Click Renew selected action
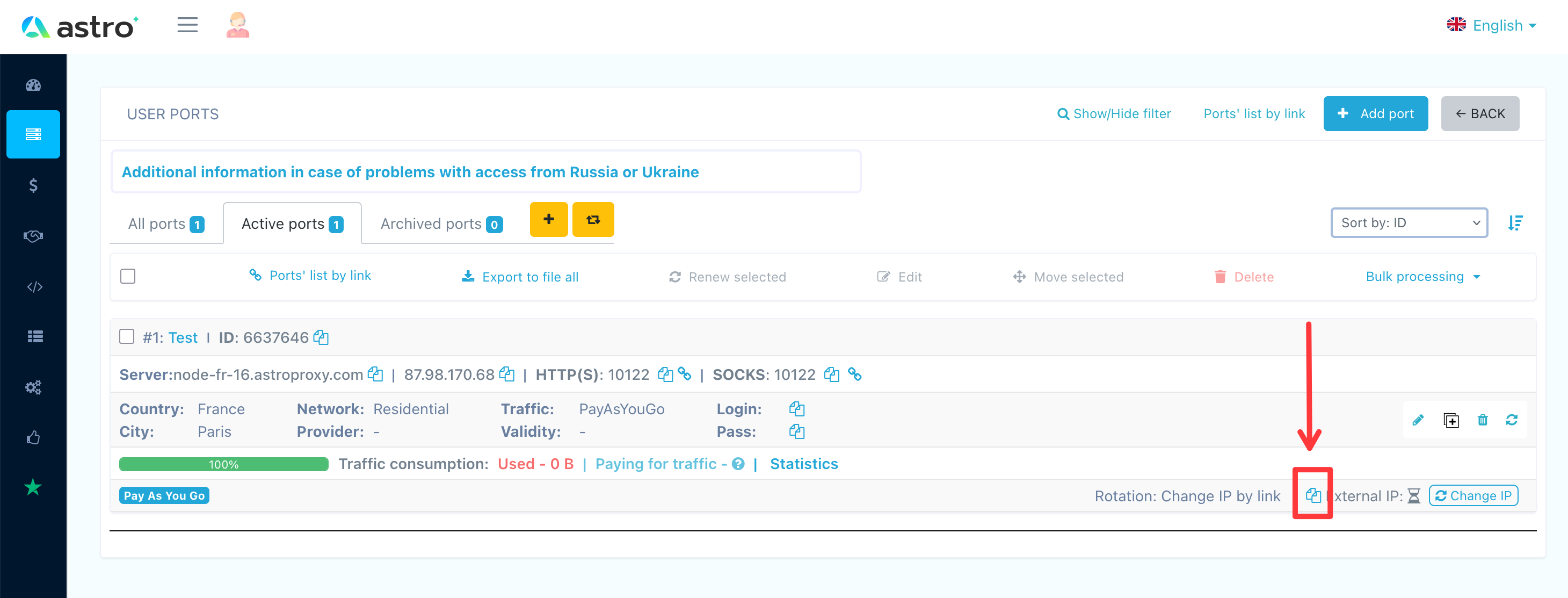Screen dimensions: 1568x598 click(728, 277)
